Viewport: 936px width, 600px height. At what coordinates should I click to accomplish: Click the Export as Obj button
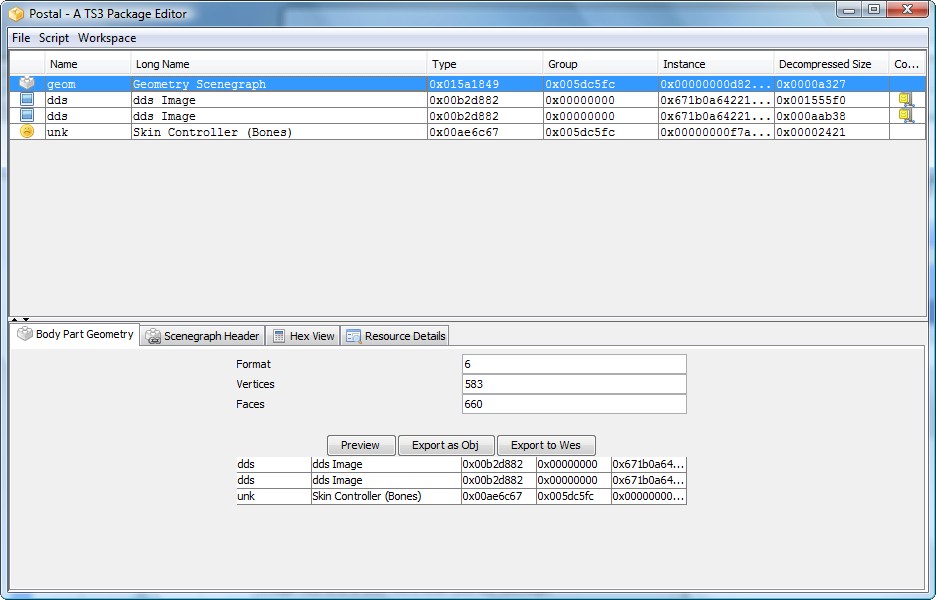445,445
